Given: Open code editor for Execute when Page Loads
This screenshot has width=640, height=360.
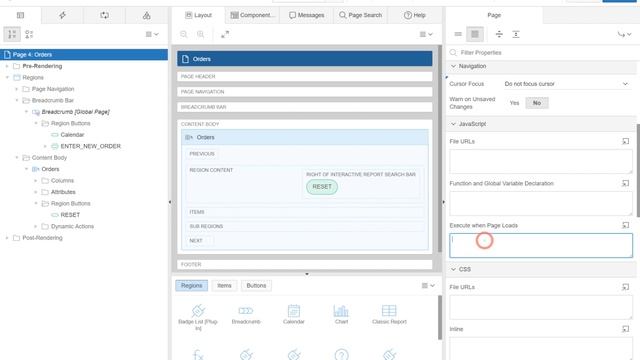Looking at the screenshot, I should tap(625, 225).
